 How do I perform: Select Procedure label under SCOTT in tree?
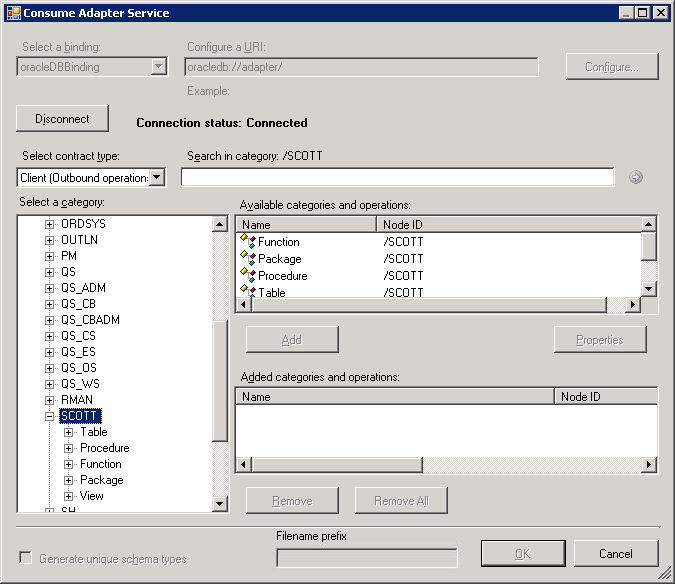[105, 448]
